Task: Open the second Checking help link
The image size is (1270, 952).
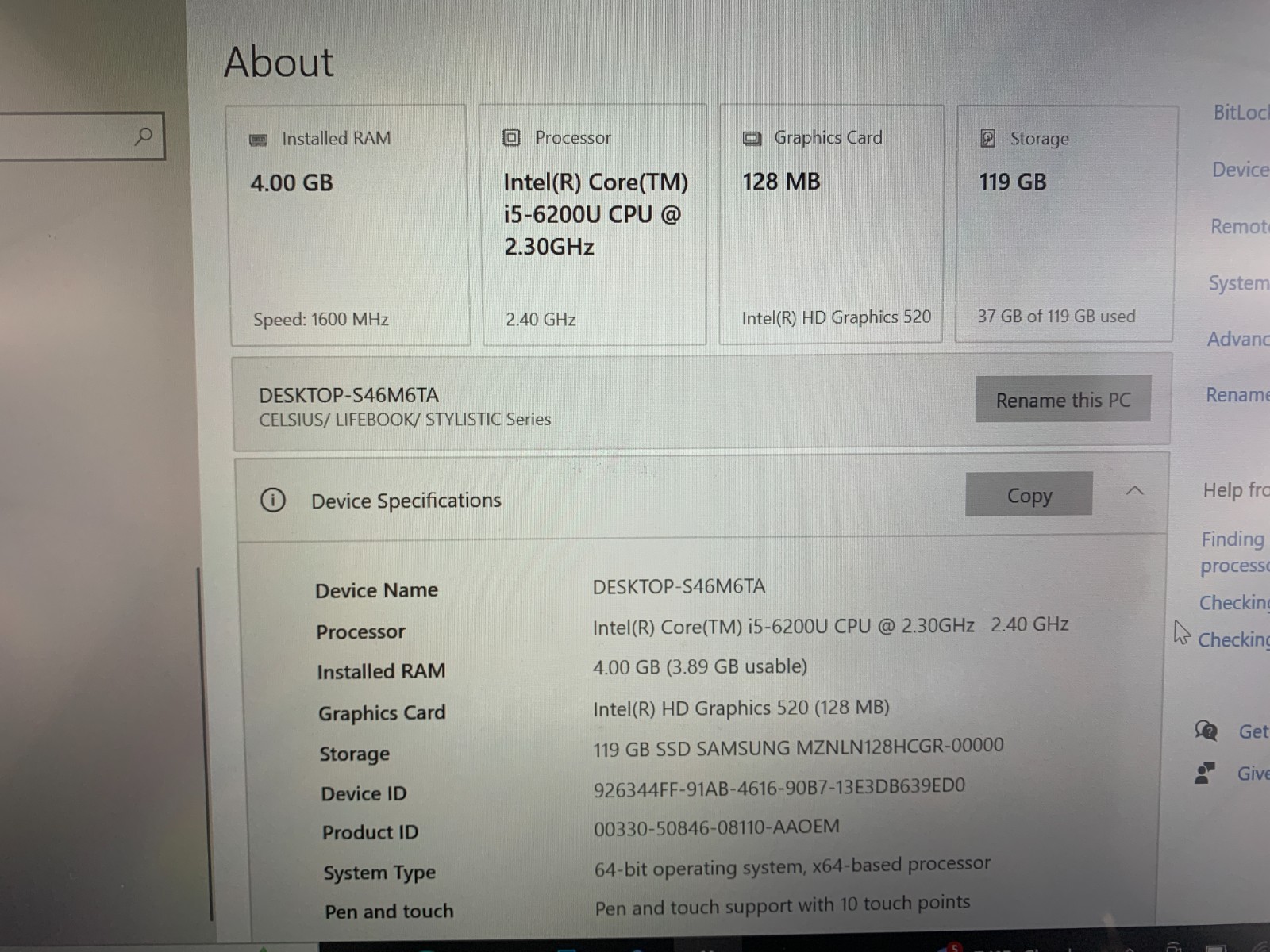Action: (x=1233, y=639)
